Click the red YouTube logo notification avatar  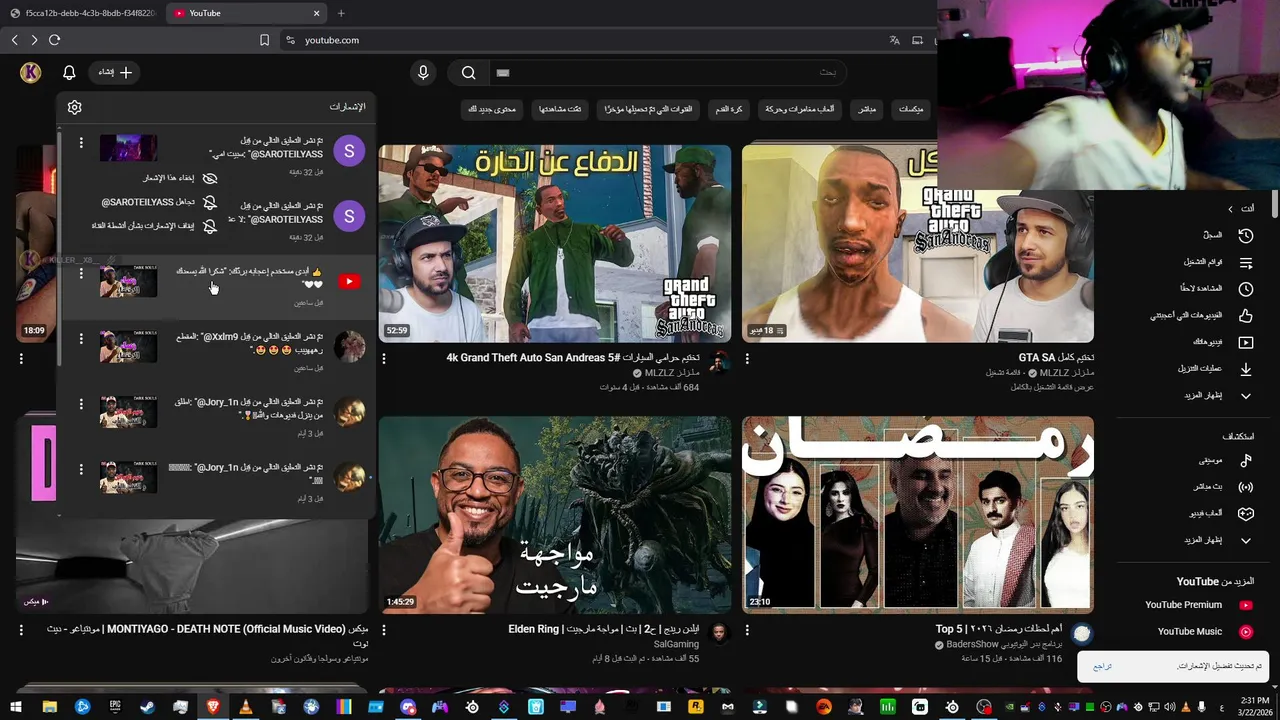coord(349,282)
